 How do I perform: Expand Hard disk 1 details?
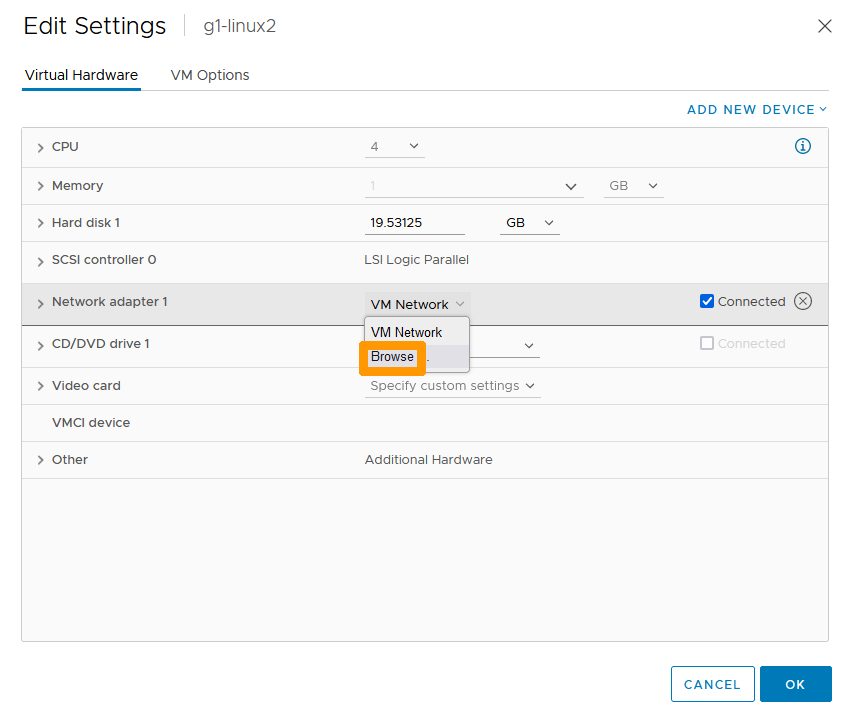[41, 224]
